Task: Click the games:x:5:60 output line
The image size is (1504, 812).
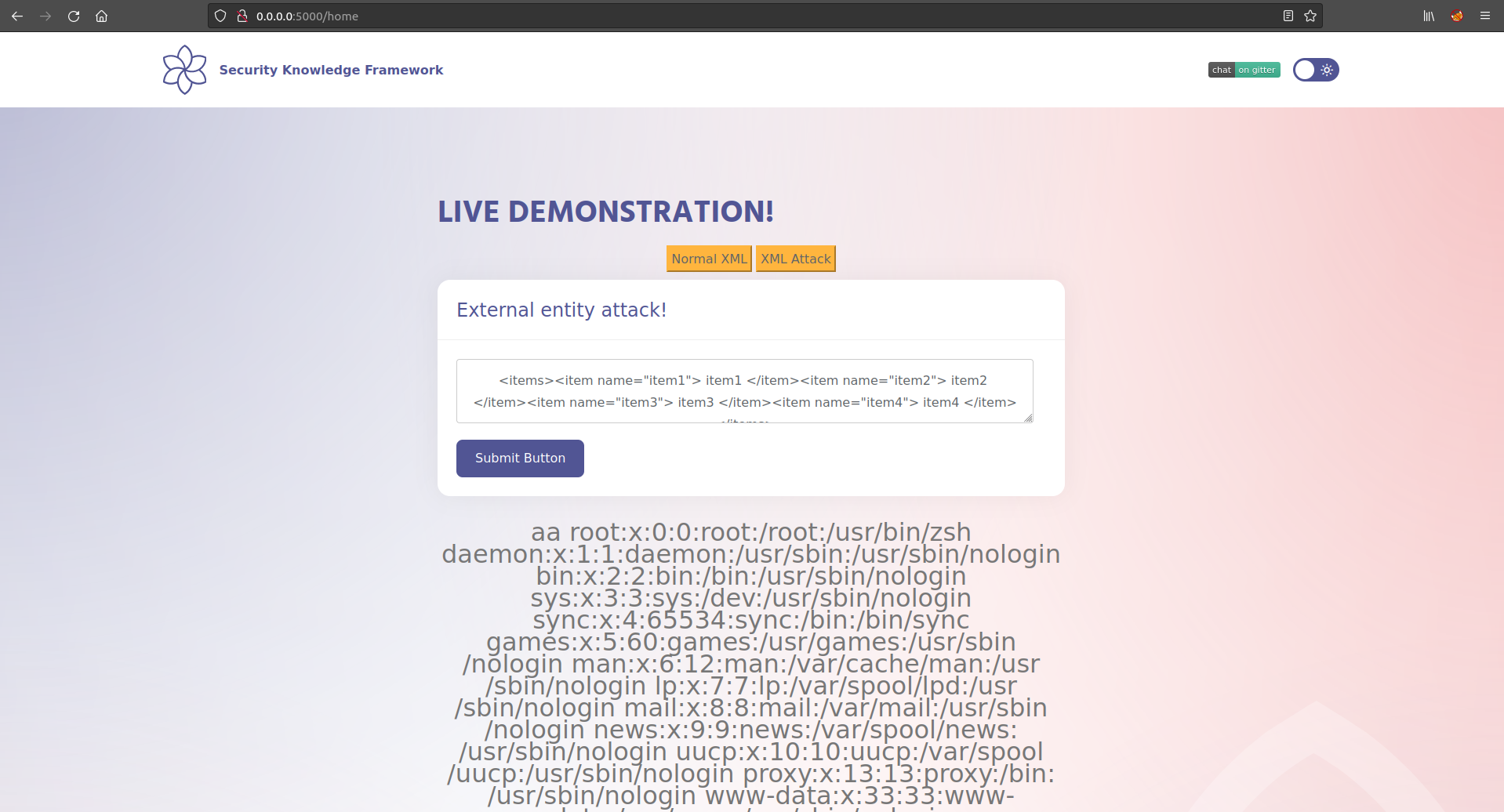Action: 751,642
